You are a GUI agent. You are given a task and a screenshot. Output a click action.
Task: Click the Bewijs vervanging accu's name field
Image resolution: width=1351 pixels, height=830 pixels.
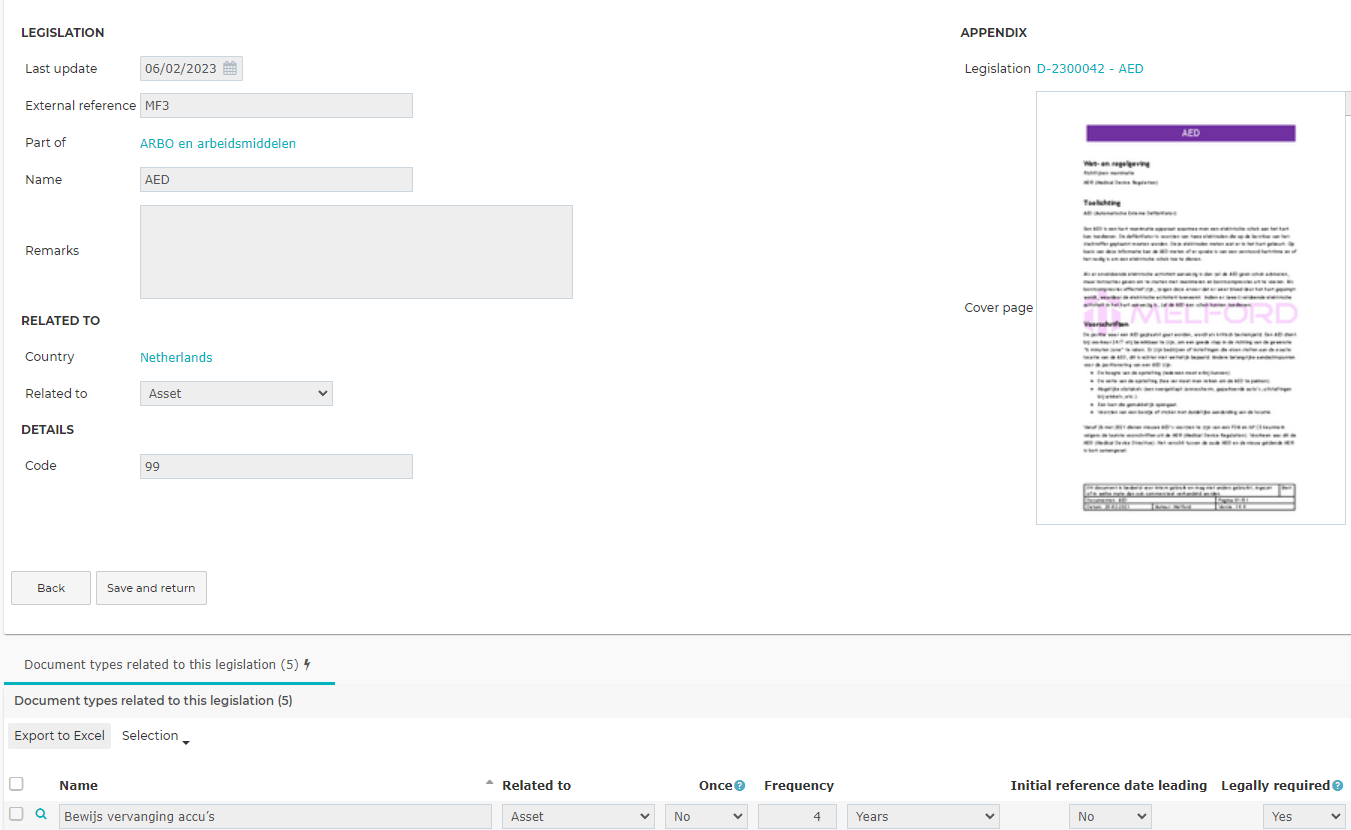275,817
